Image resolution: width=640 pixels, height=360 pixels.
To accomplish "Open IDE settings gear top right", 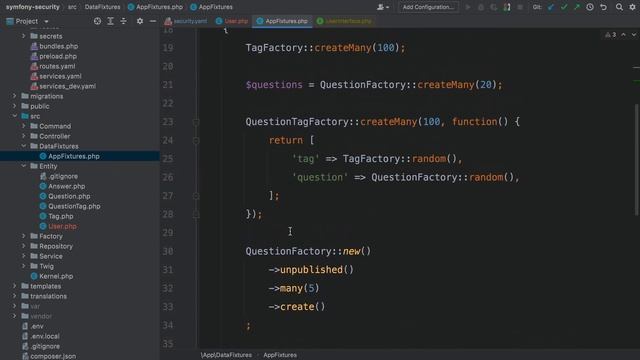I will [x=633, y=7].
